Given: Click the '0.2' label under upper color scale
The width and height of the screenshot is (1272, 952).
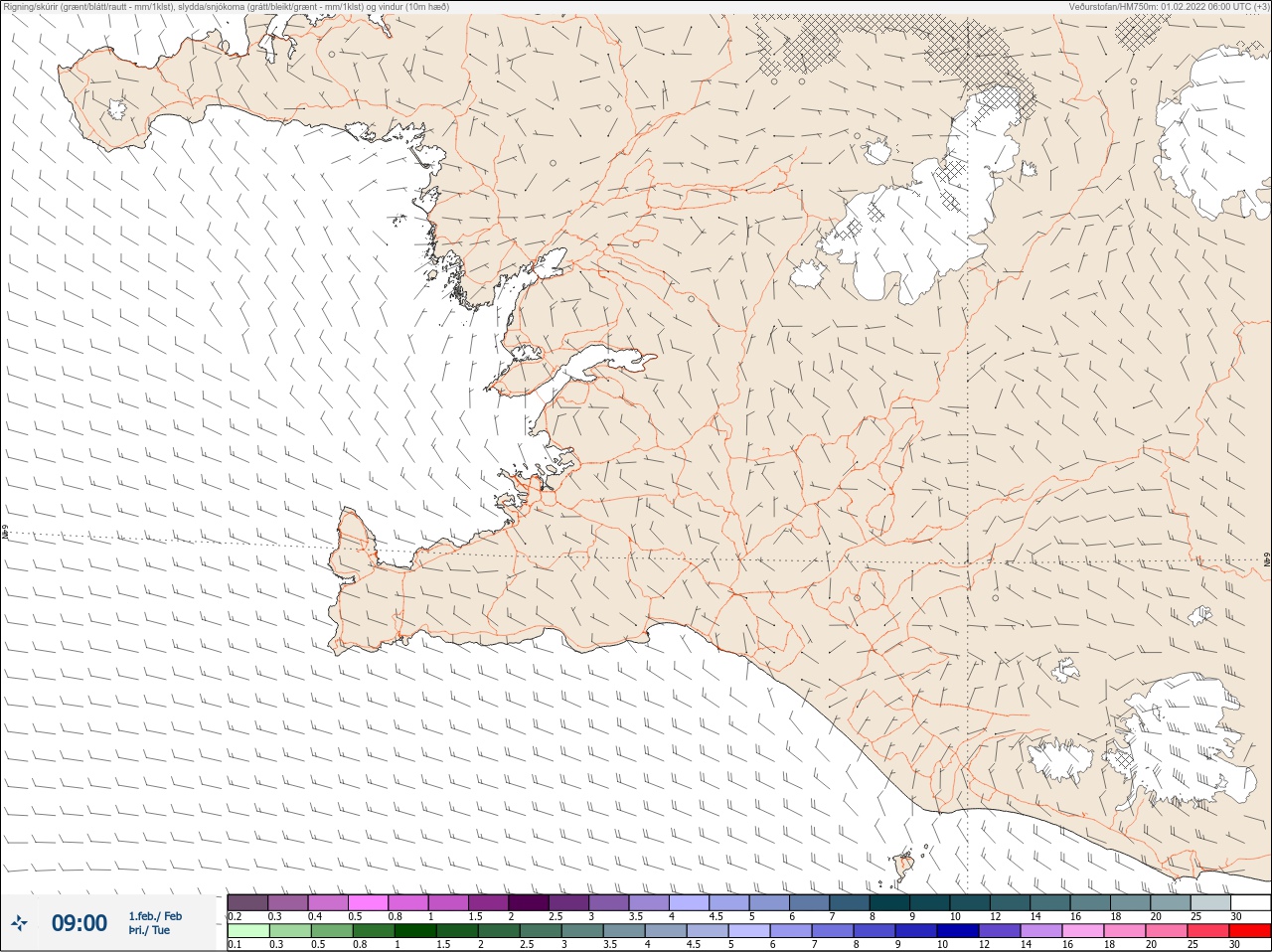Looking at the screenshot, I should 235,916.
